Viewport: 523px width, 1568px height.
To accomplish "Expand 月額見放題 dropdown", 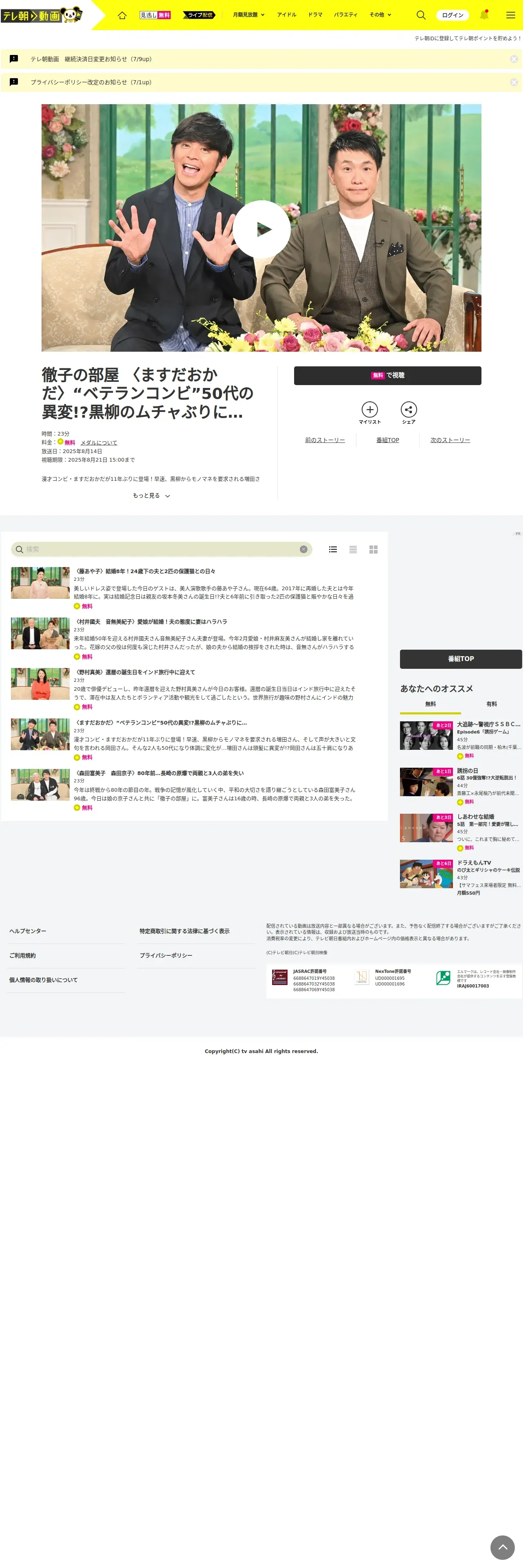I will 248,15.
